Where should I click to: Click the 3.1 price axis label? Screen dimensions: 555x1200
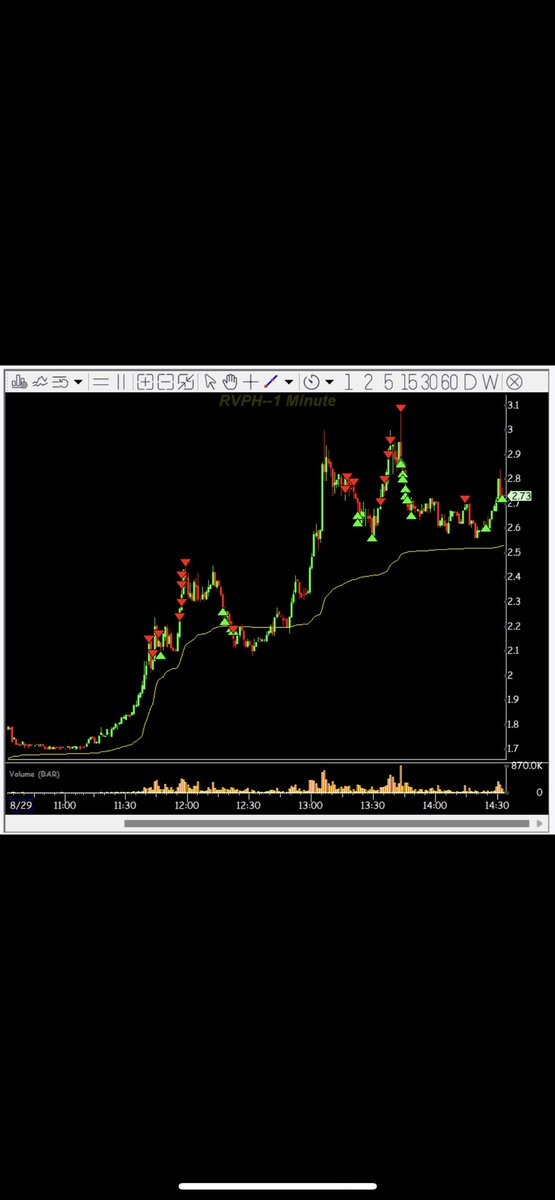tap(513, 405)
